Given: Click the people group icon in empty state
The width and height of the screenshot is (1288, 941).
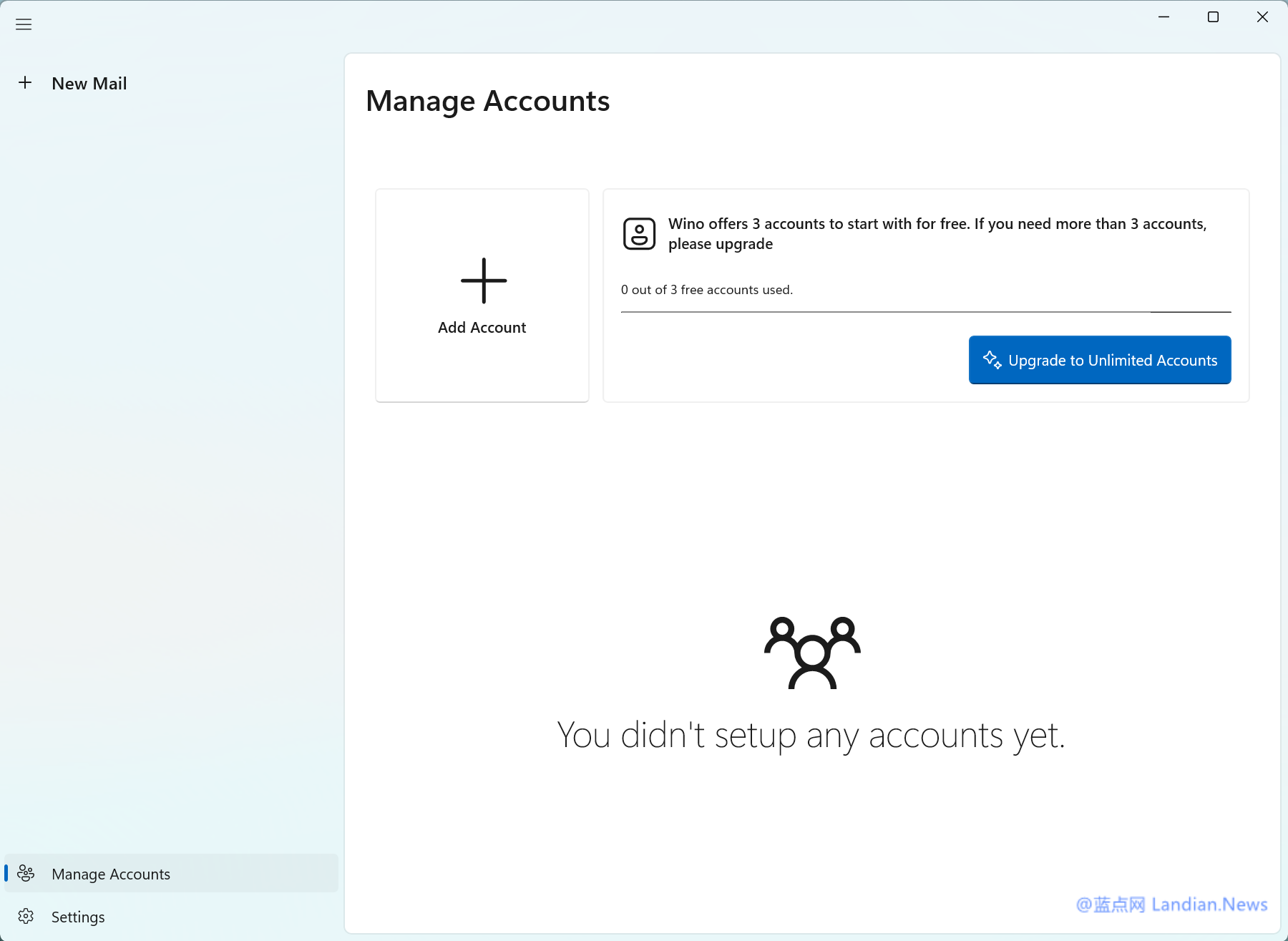Looking at the screenshot, I should pyautogui.click(x=812, y=653).
